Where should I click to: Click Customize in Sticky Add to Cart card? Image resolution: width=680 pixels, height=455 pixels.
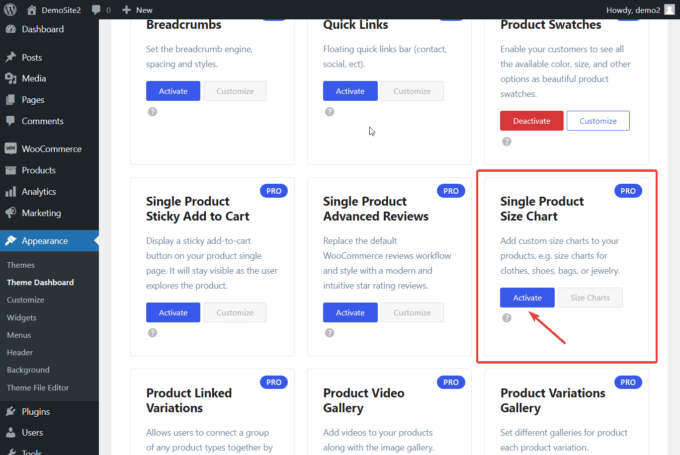click(235, 313)
